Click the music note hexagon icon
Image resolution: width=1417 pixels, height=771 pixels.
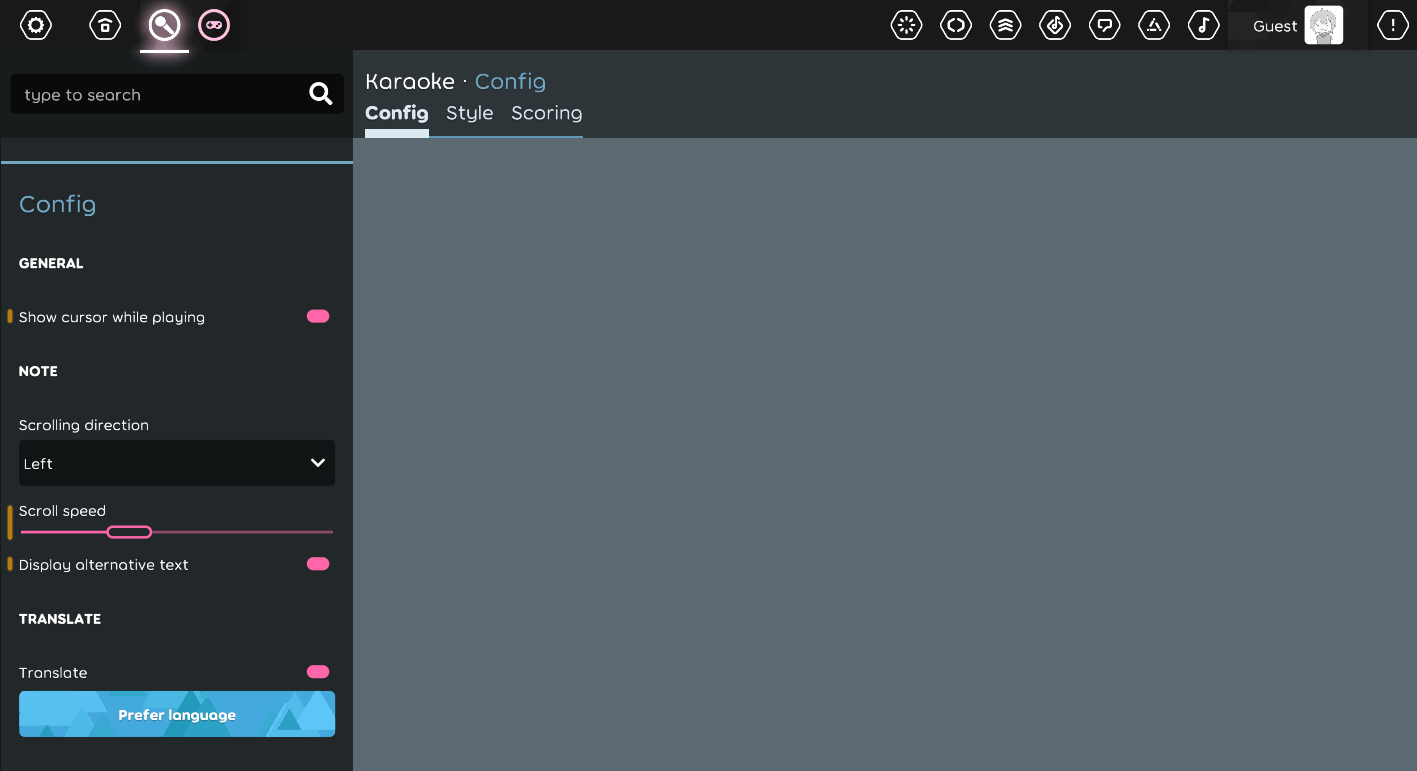tap(1203, 25)
